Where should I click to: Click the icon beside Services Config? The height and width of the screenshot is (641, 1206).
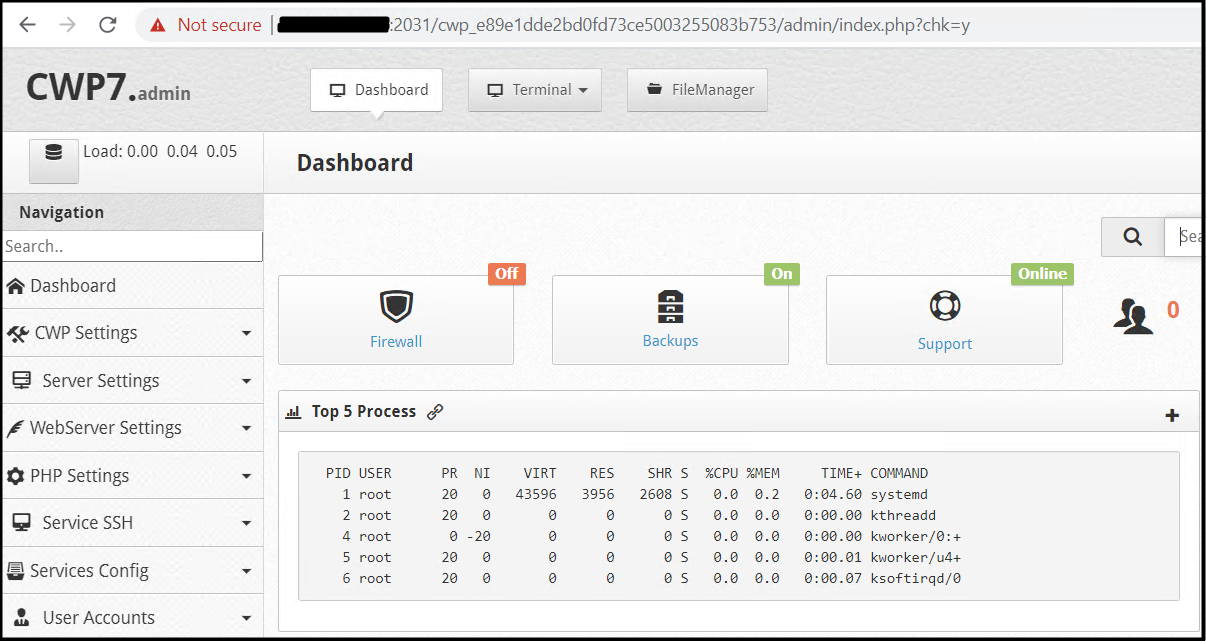pos(15,571)
